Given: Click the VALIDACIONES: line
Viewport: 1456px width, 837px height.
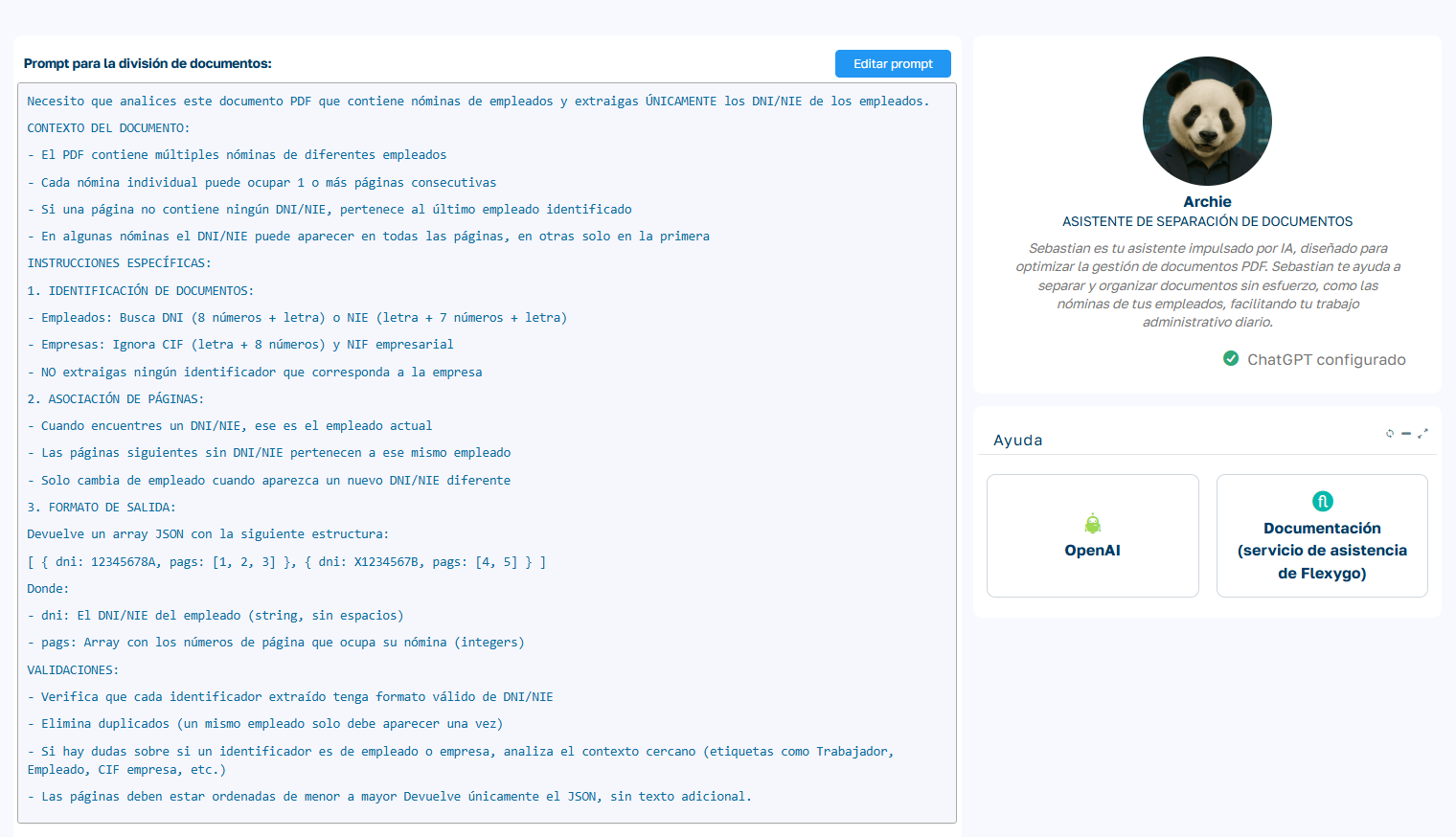Looking at the screenshot, I should 73,669.
